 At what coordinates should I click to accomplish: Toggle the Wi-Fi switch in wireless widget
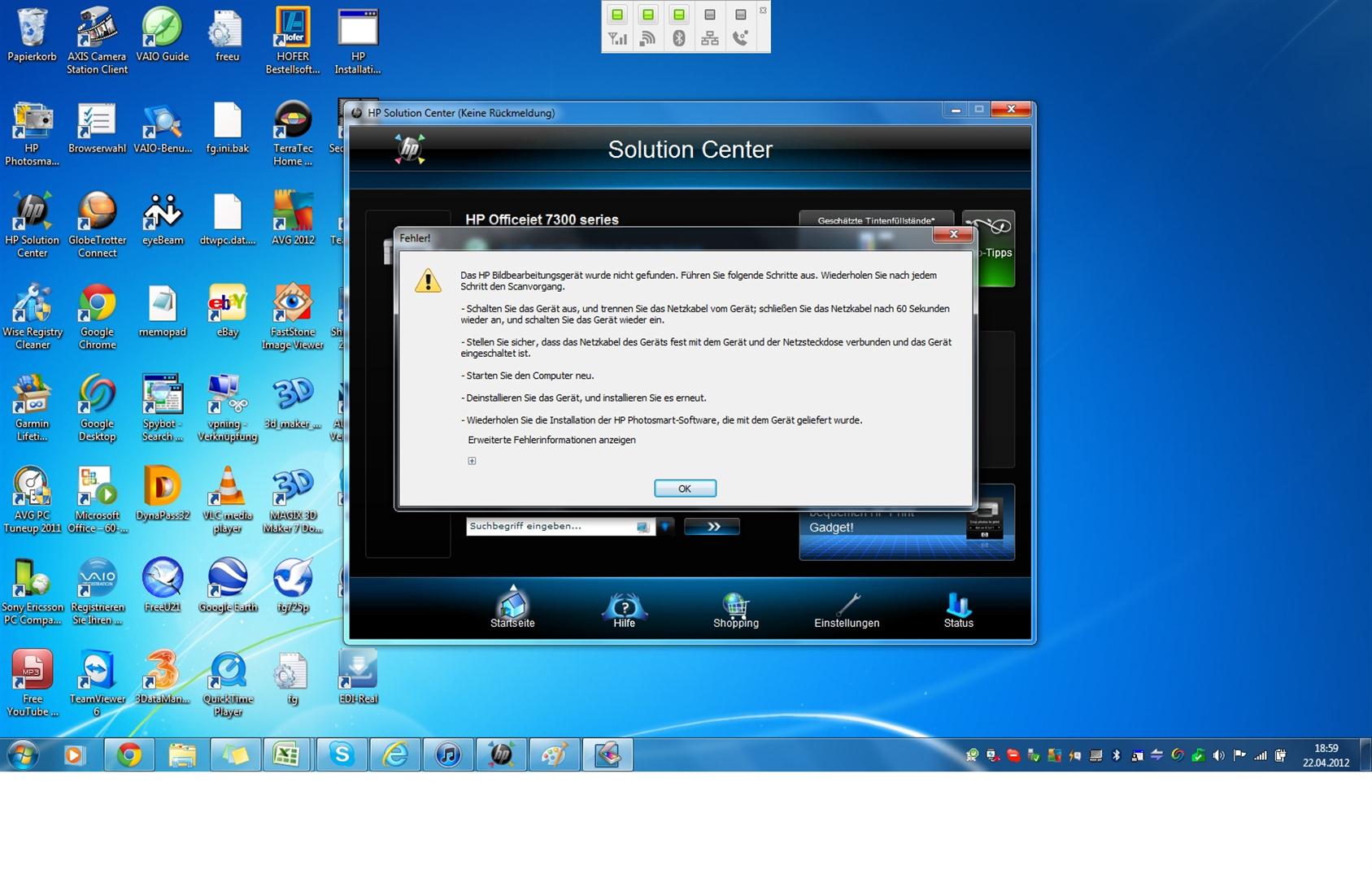point(648,15)
